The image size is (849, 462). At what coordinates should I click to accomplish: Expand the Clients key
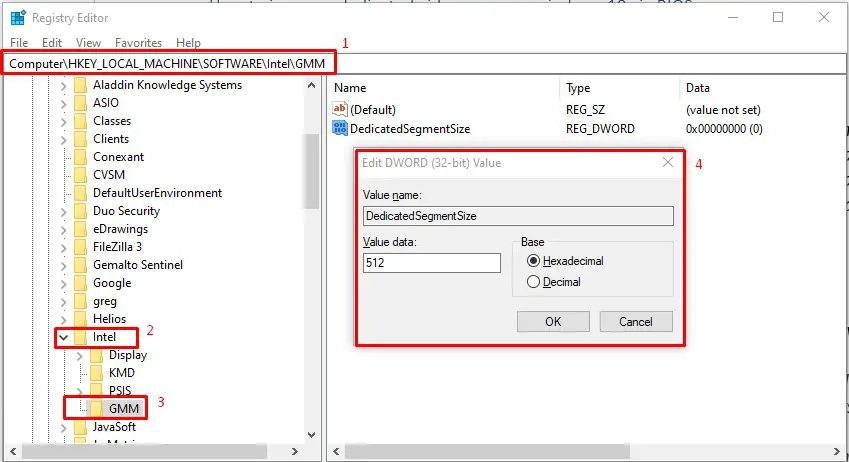[63, 139]
